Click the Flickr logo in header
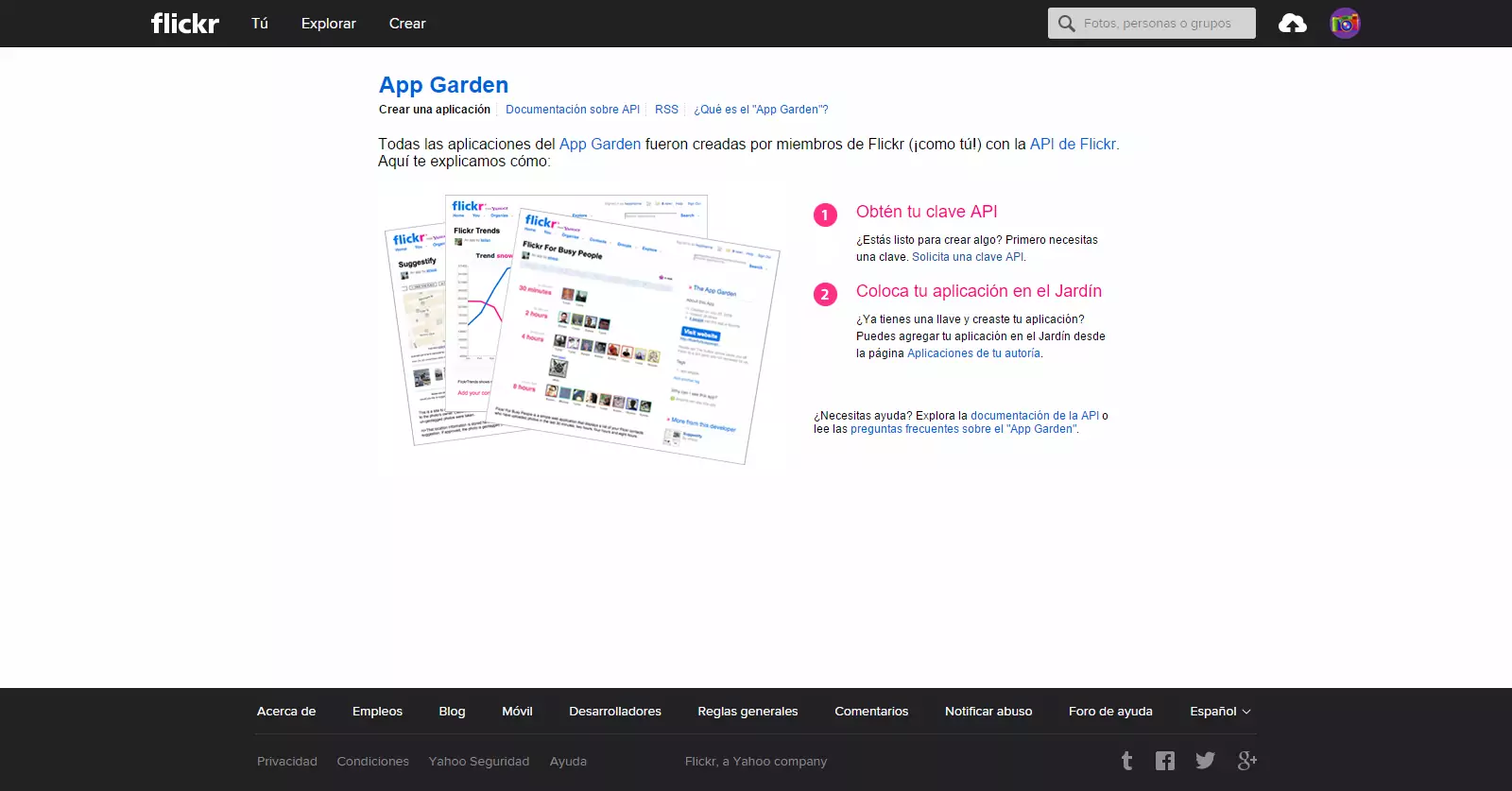1512x791 pixels. click(185, 23)
